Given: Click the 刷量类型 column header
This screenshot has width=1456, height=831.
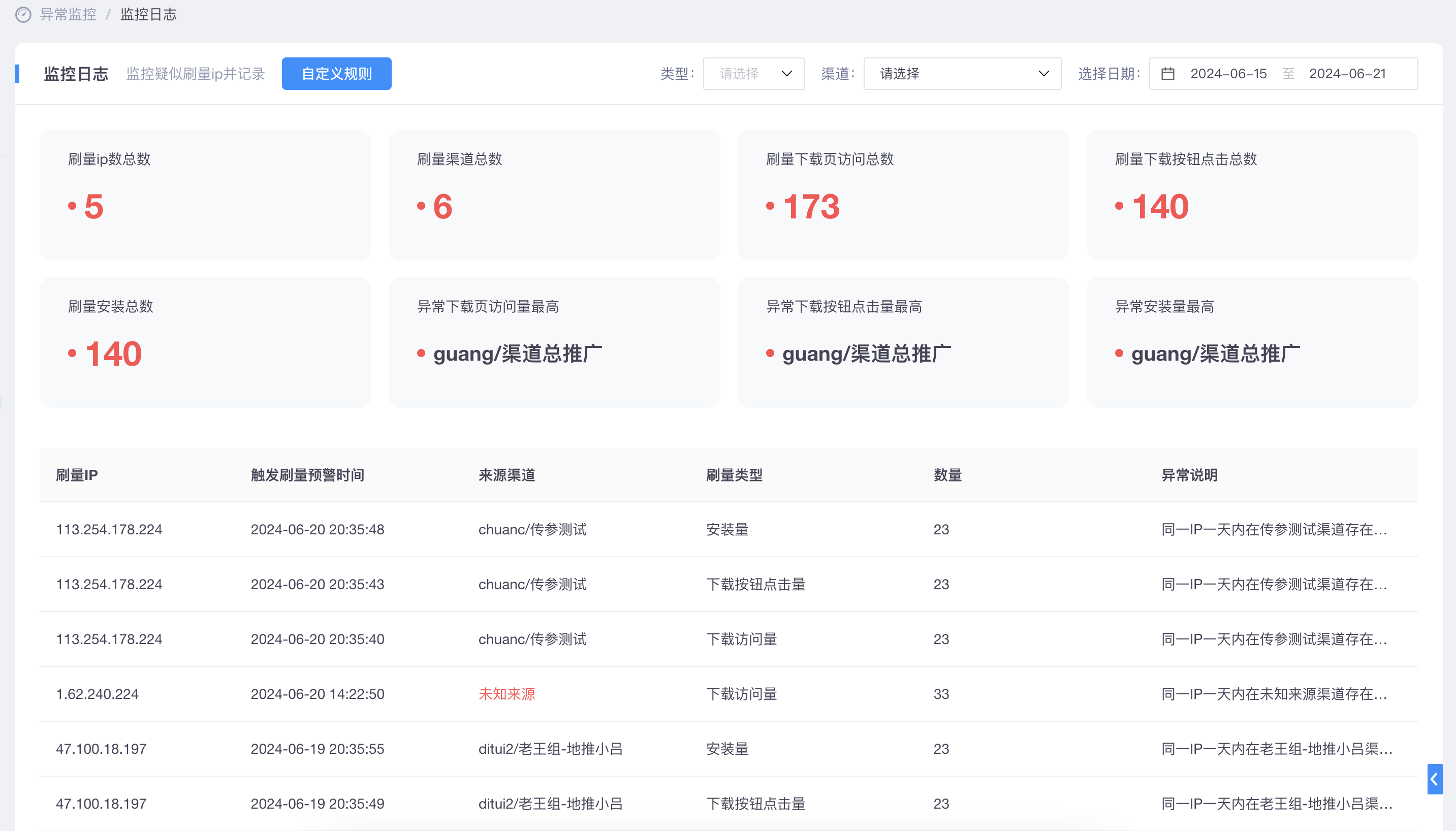Looking at the screenshot, I should click(735, 475).
